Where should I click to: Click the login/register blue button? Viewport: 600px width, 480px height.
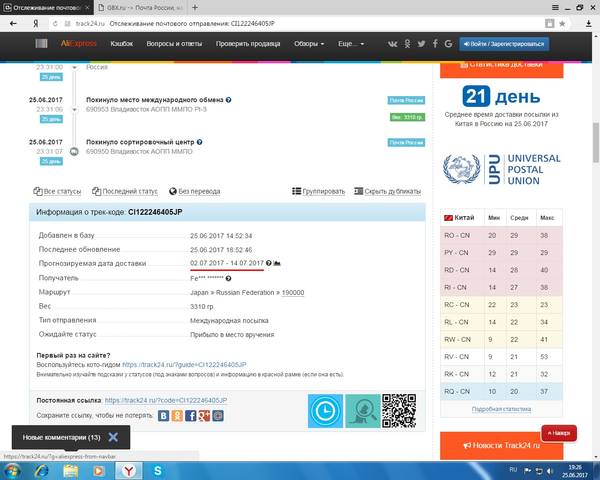pos(504,44)
